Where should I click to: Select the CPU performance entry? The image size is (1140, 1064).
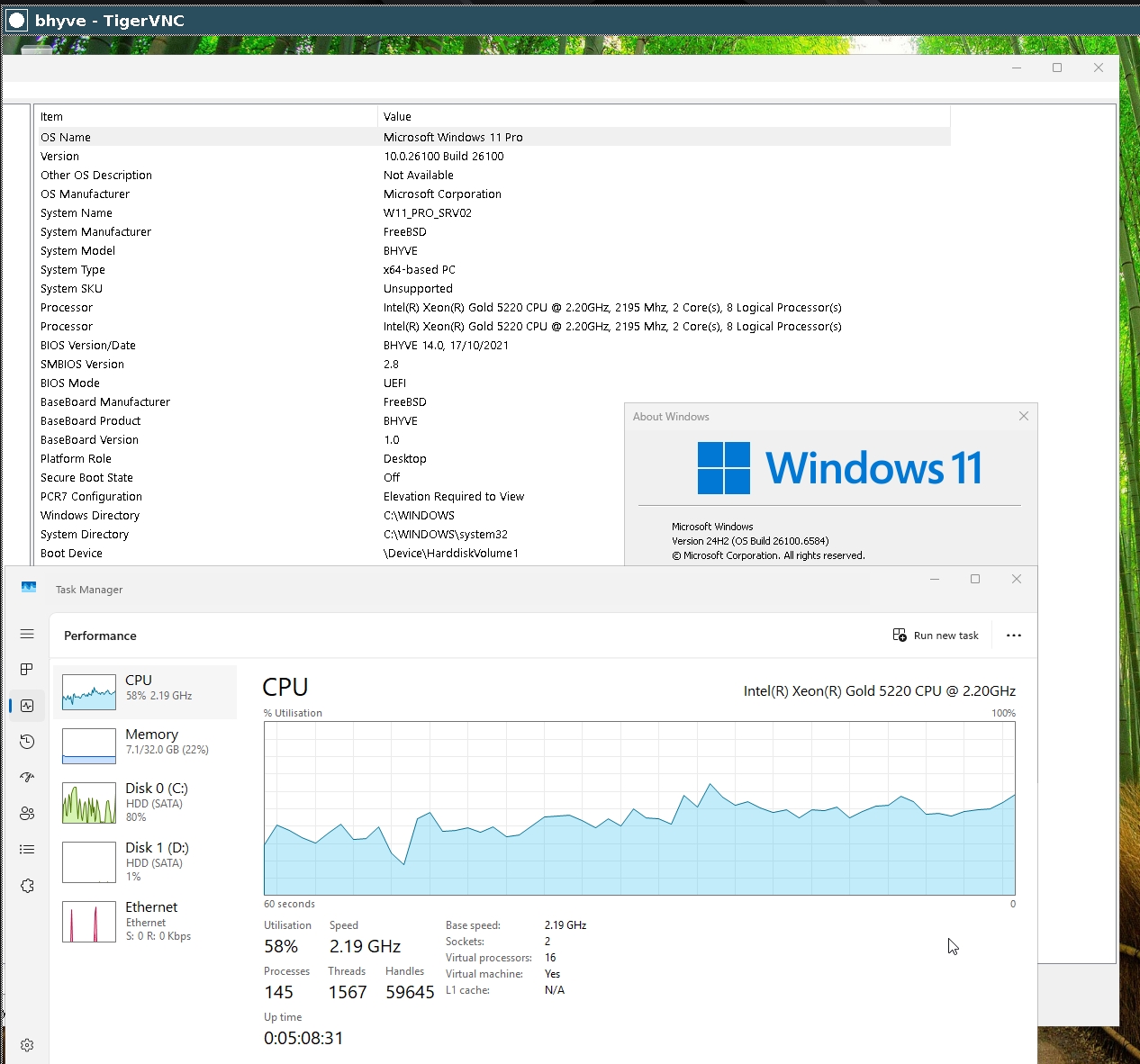[x=145, y=691]
